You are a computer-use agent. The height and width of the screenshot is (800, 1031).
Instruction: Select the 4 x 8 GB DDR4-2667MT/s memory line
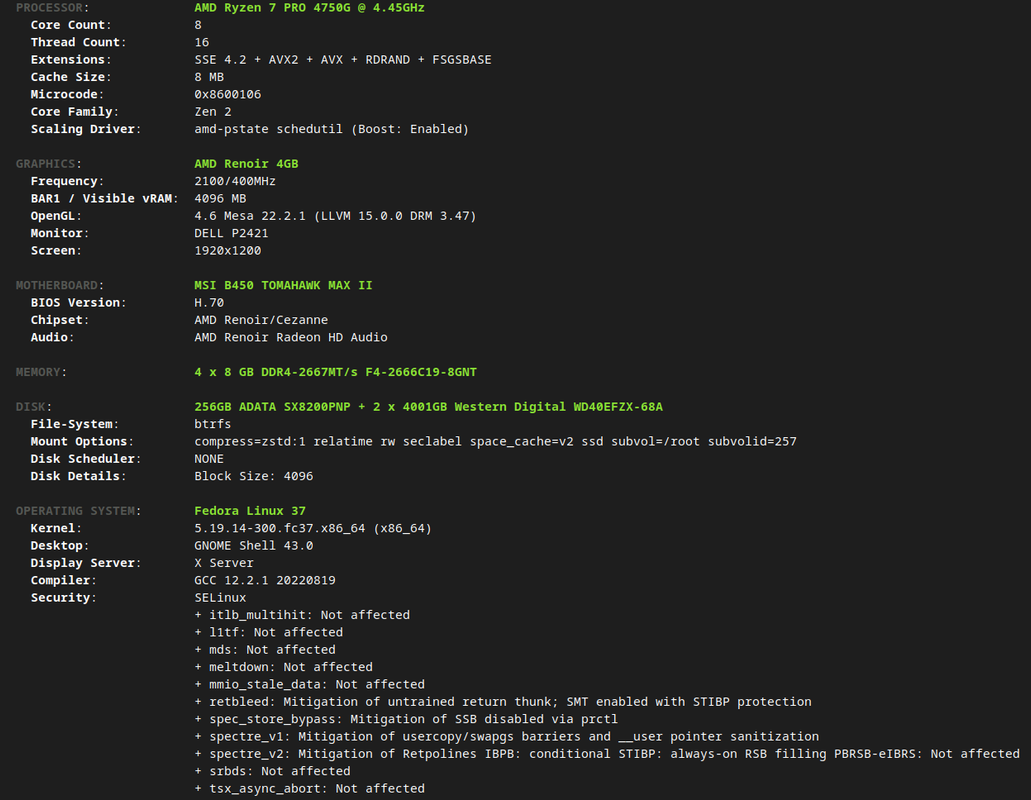tap(335, 372)
